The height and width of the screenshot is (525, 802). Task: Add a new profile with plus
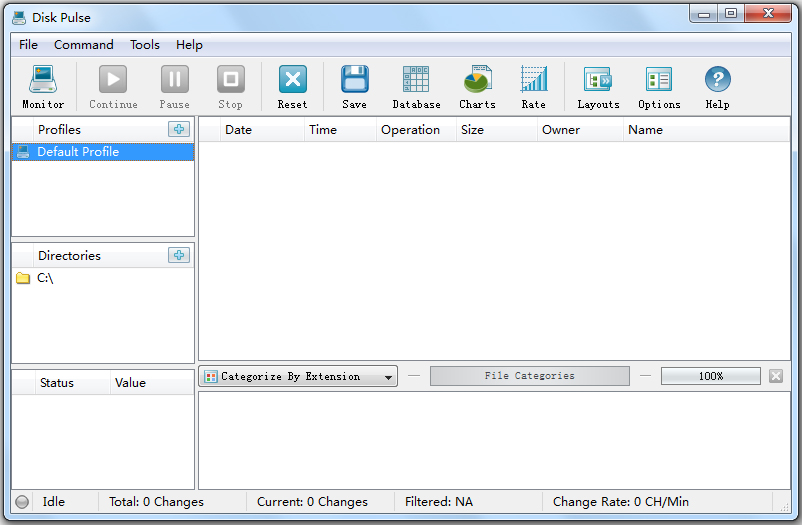(179, 129)
